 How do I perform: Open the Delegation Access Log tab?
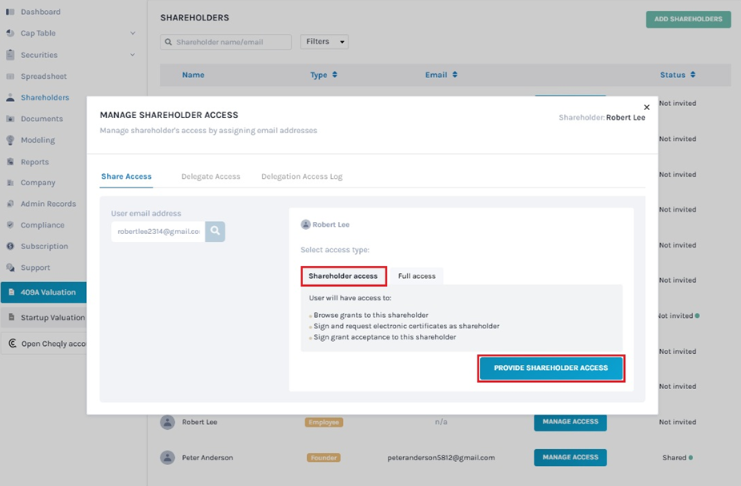301,176
